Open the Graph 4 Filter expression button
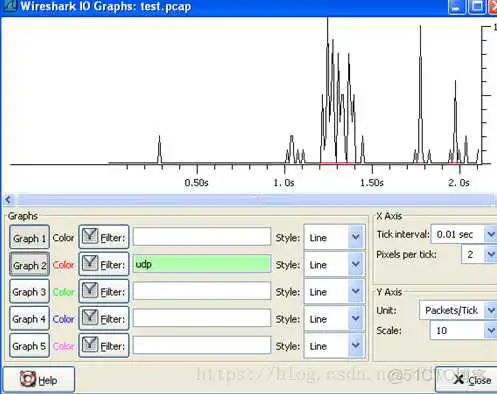This screenshot has height=394, width=497. [104, 318]
